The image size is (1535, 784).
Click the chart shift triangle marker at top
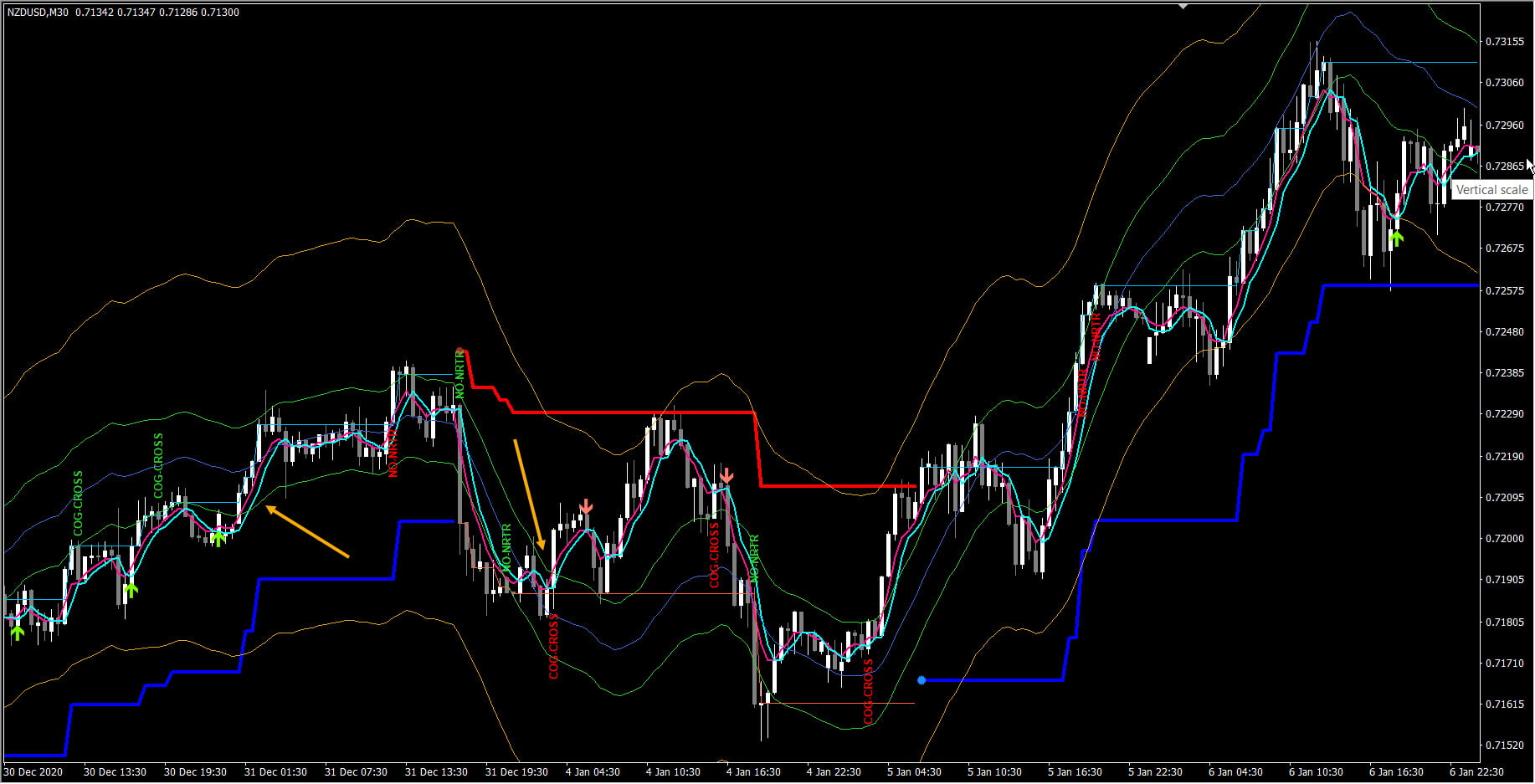[1183, 6]
